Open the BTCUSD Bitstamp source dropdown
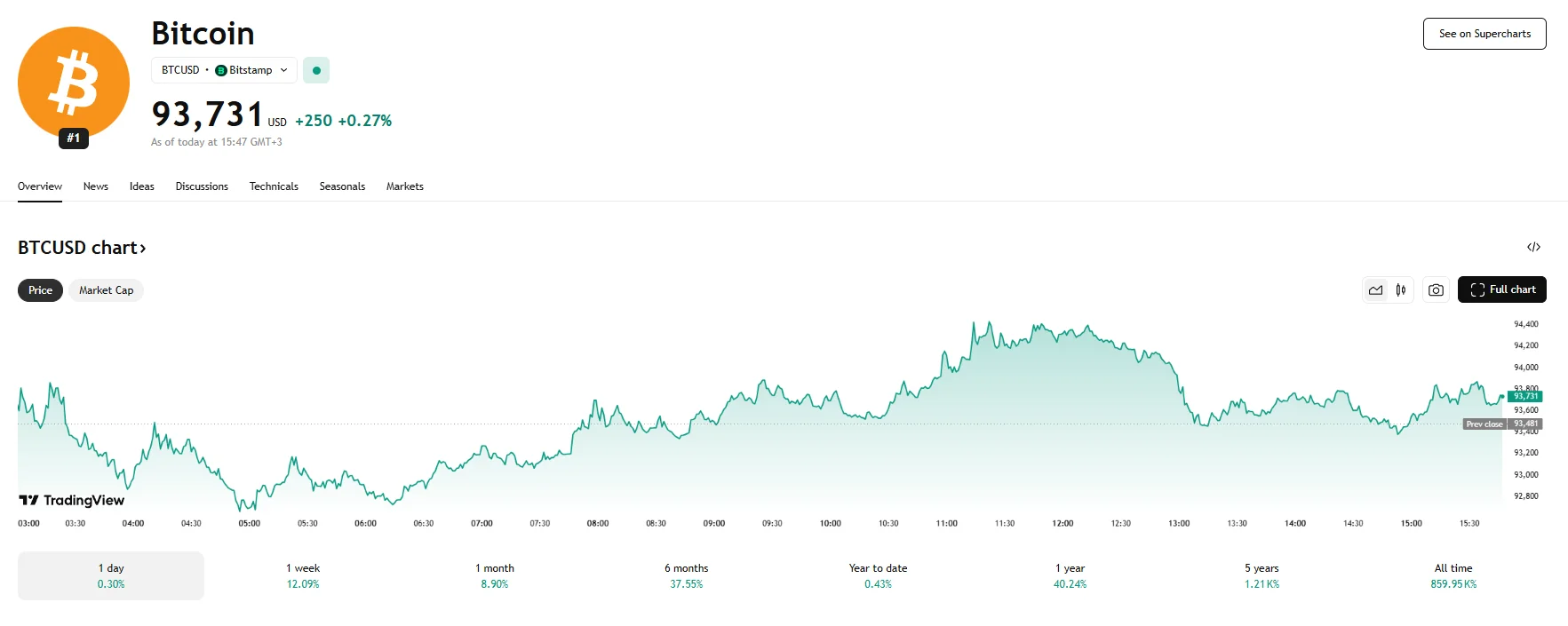Screen dimensions: 1568x626 click(x=224, y=70)
